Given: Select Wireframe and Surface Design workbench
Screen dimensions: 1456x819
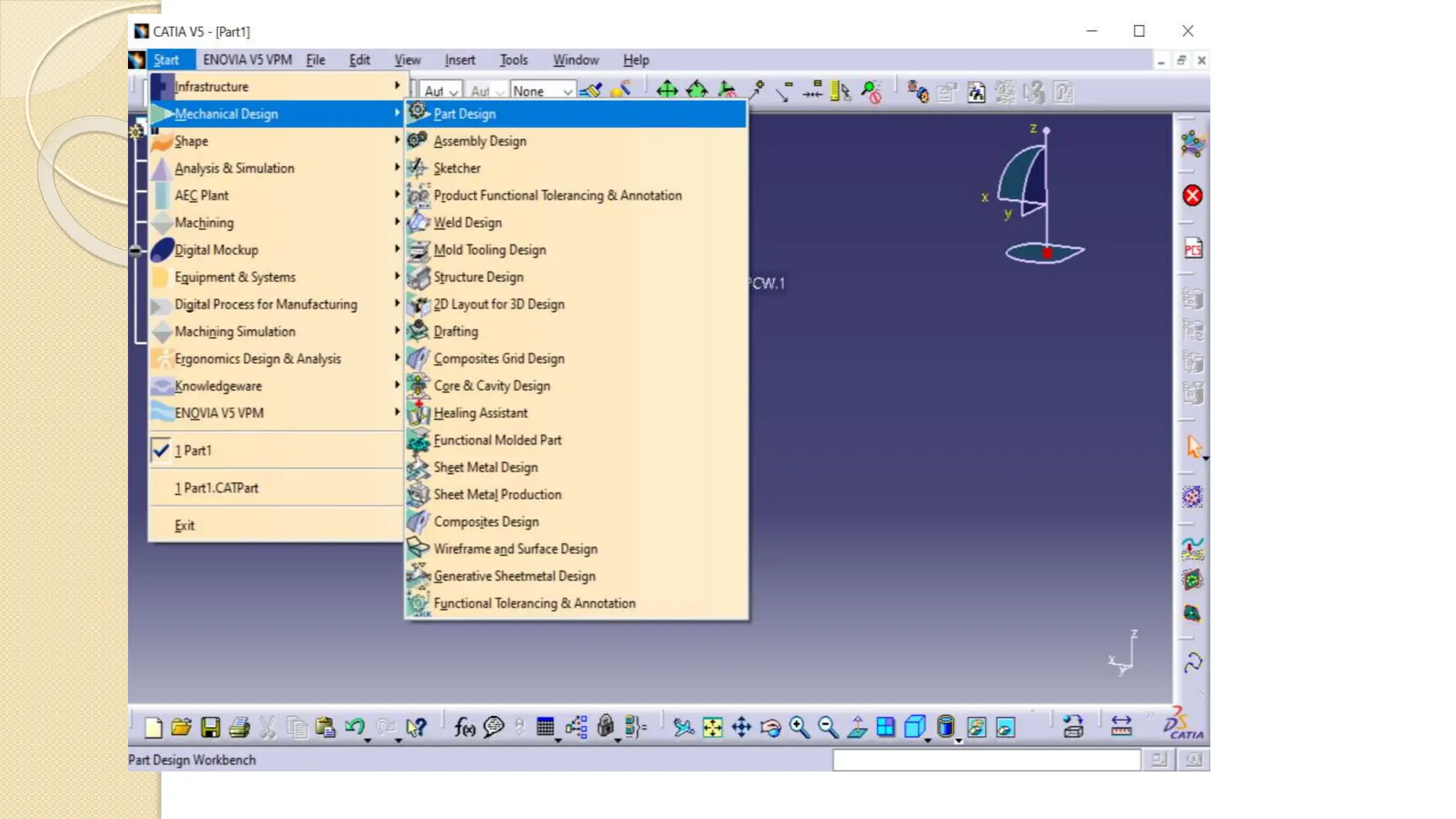Looking at the screenshot, I should tap(515, 548).
